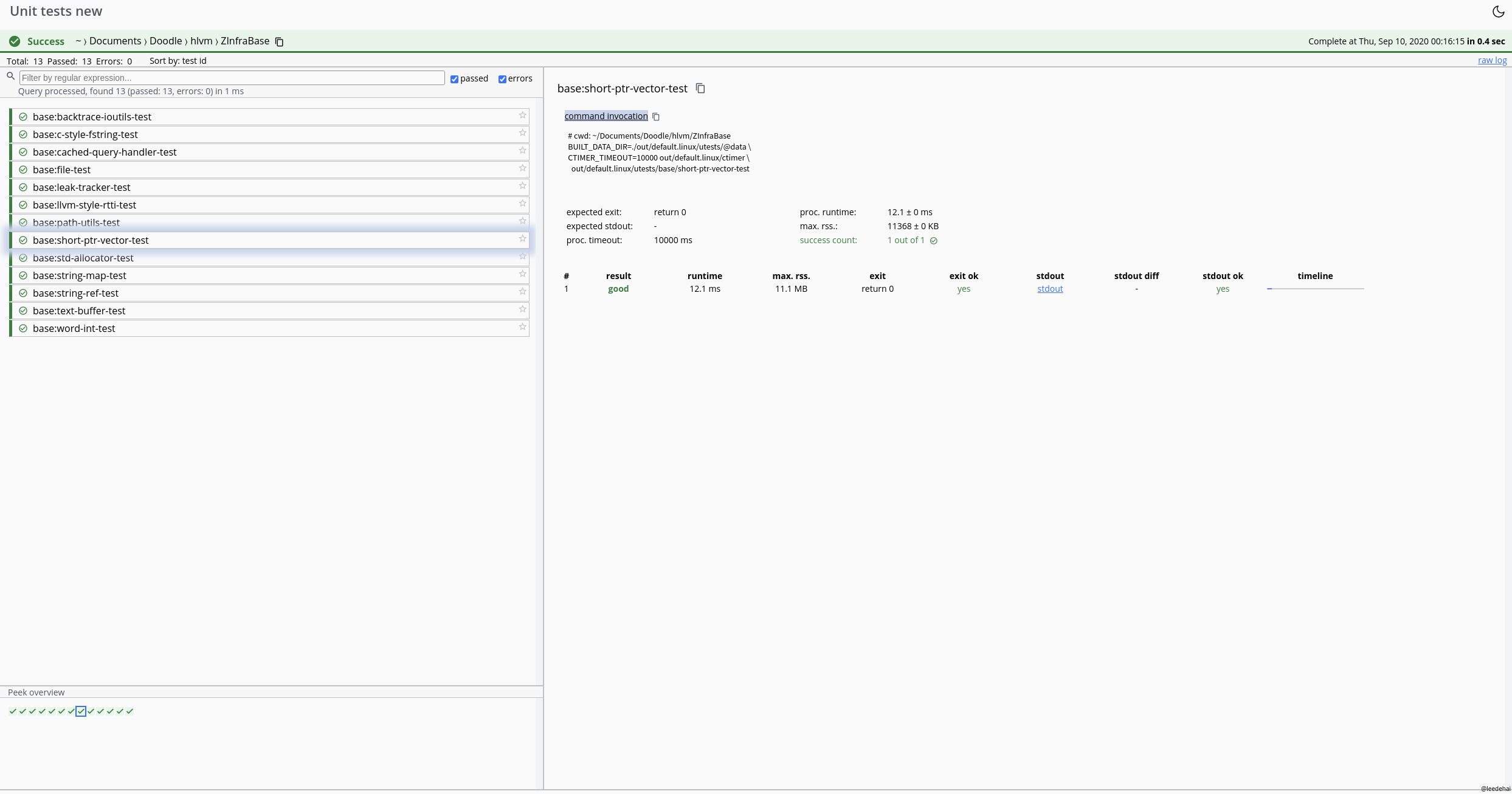This screenshot has width=1512, height=794.
Task: Star the base:word-int-test row
Action: [522, 326]
